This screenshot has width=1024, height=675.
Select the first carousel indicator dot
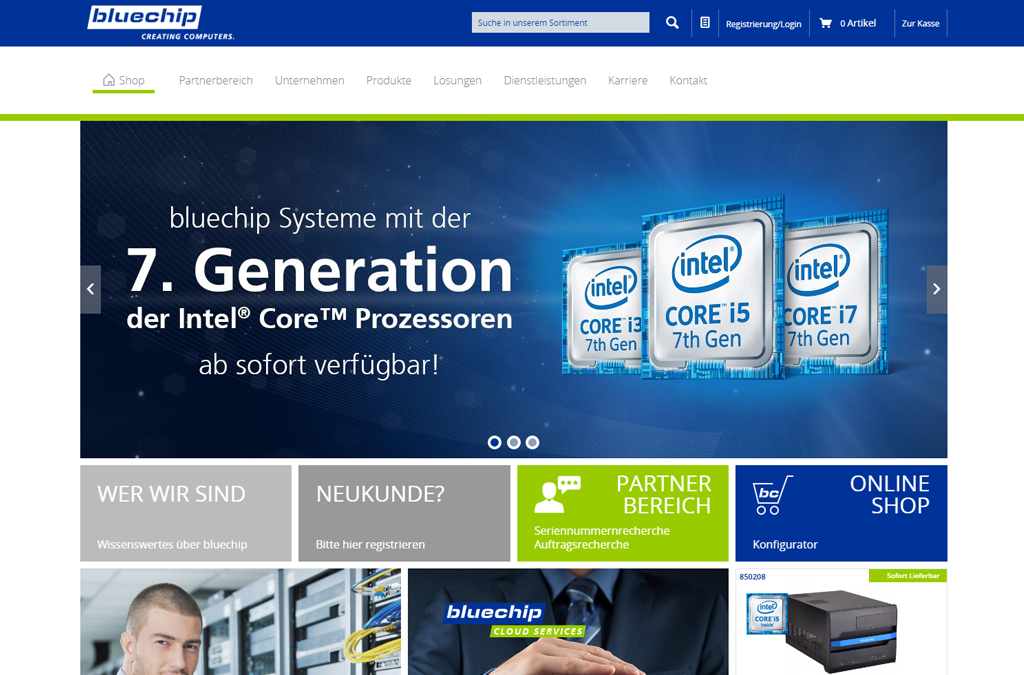494,441
